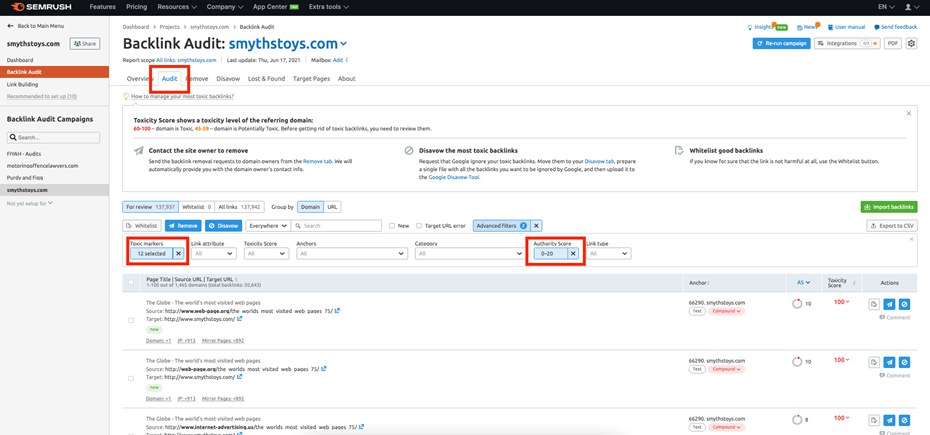Click remove icon in second web-page.org row
The image size is (930, 435).
click(x=889, y=362)
